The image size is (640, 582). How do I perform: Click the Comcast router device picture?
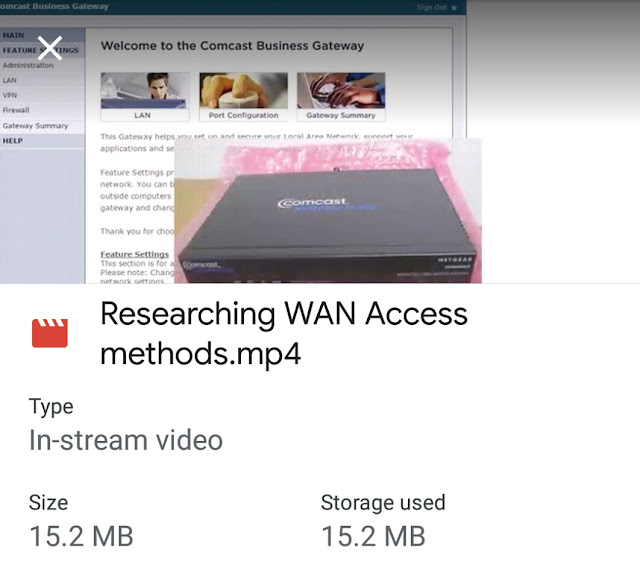click(328, 211)
